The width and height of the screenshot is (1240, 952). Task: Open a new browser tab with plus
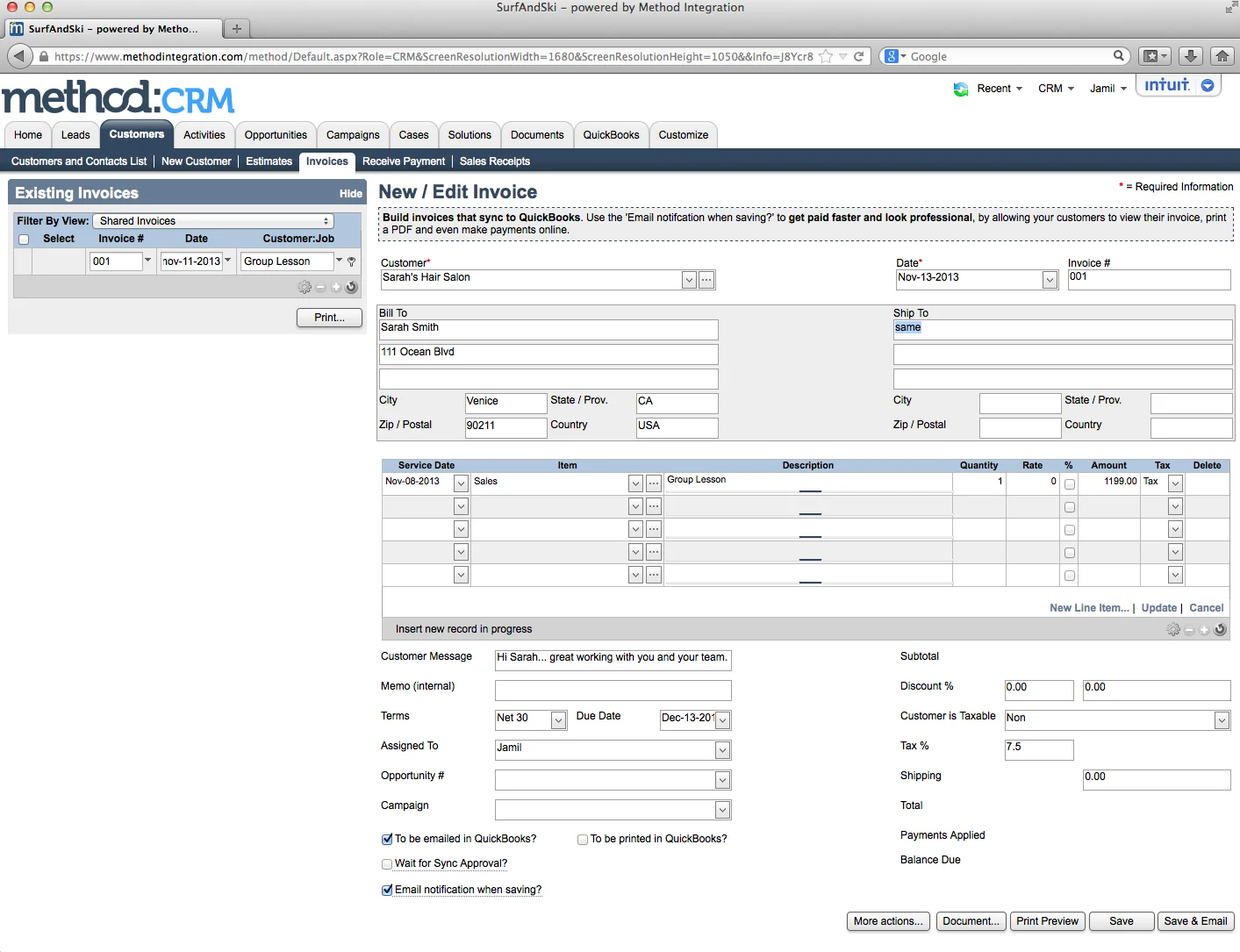pyautogui.click(x=236, y=29)
